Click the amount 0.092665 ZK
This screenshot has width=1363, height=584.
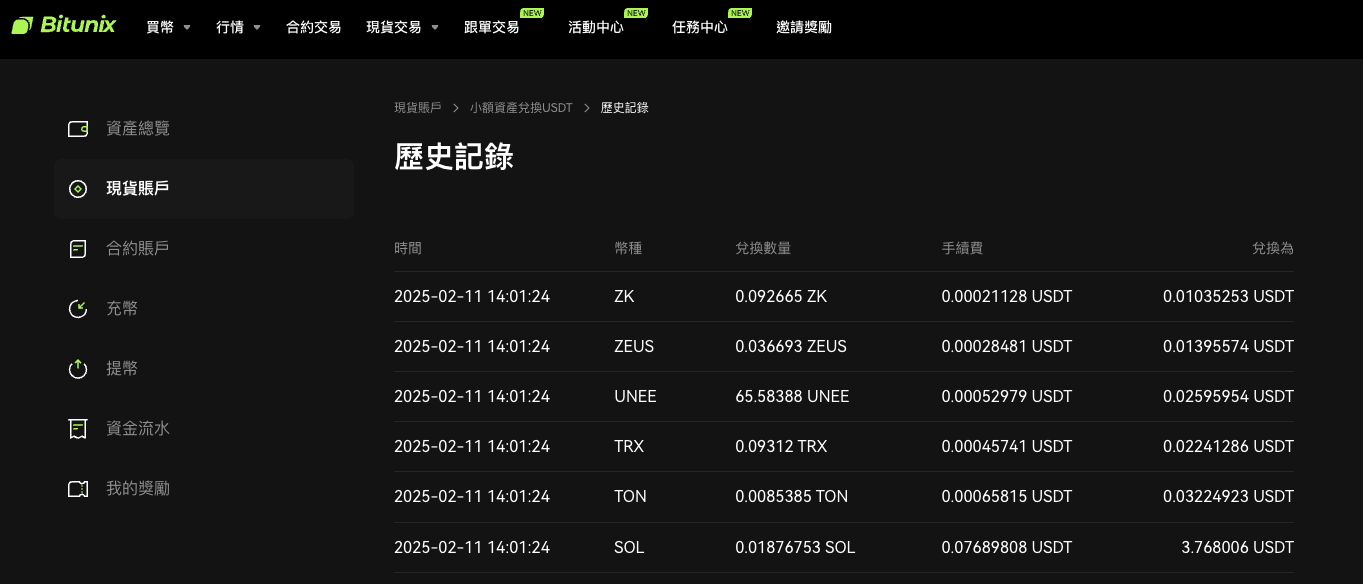pos(781,297)
